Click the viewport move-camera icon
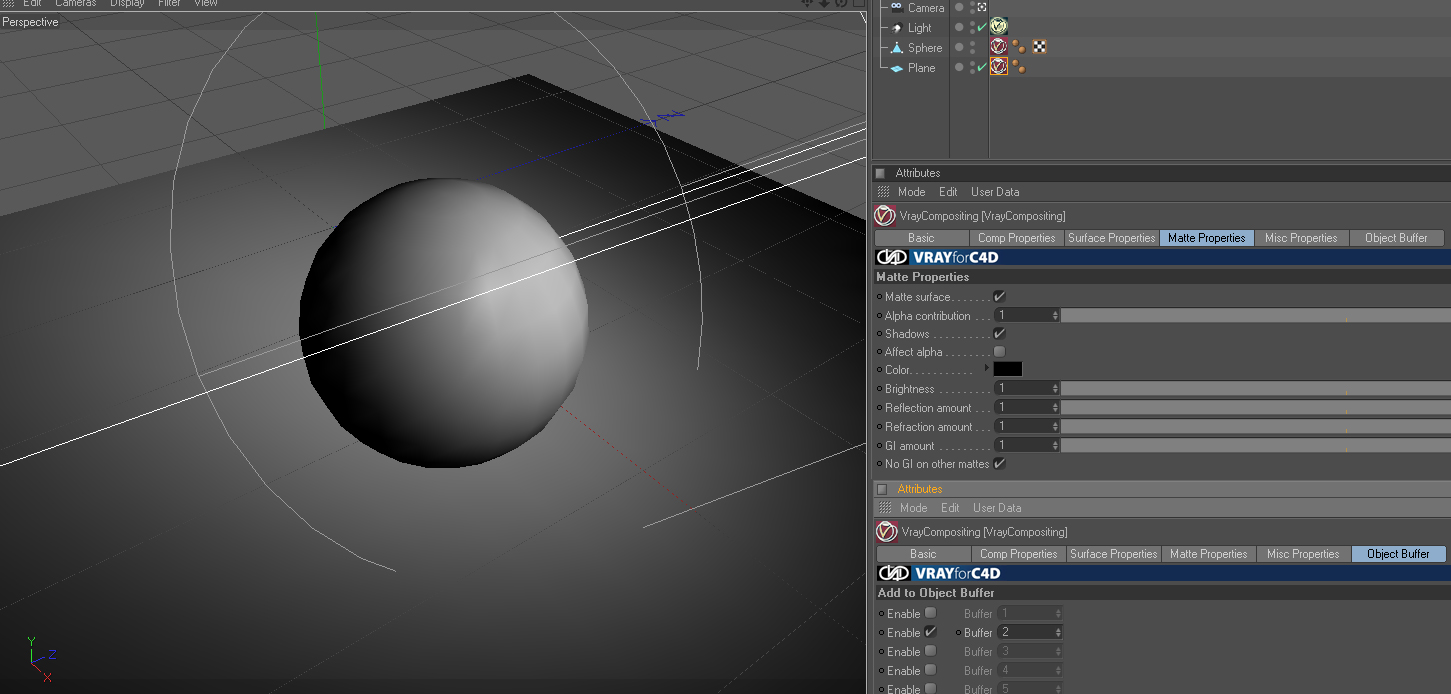 pyautogui.click(x=808, y=3)
